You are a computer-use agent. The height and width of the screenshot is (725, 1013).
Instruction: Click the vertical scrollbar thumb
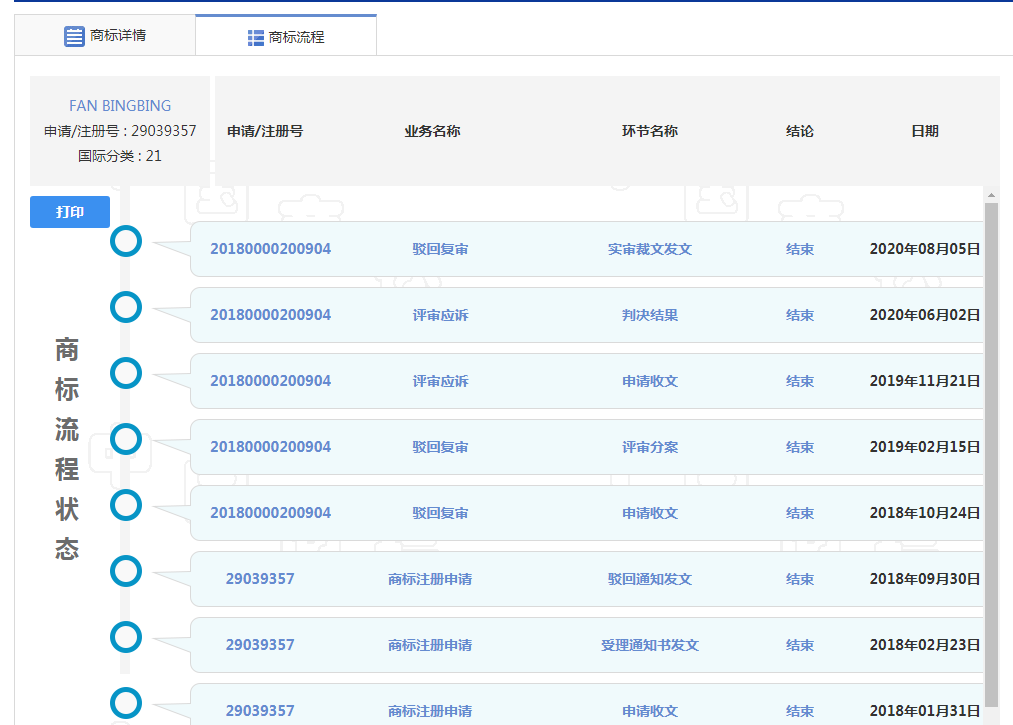click(x=991, y=450)
